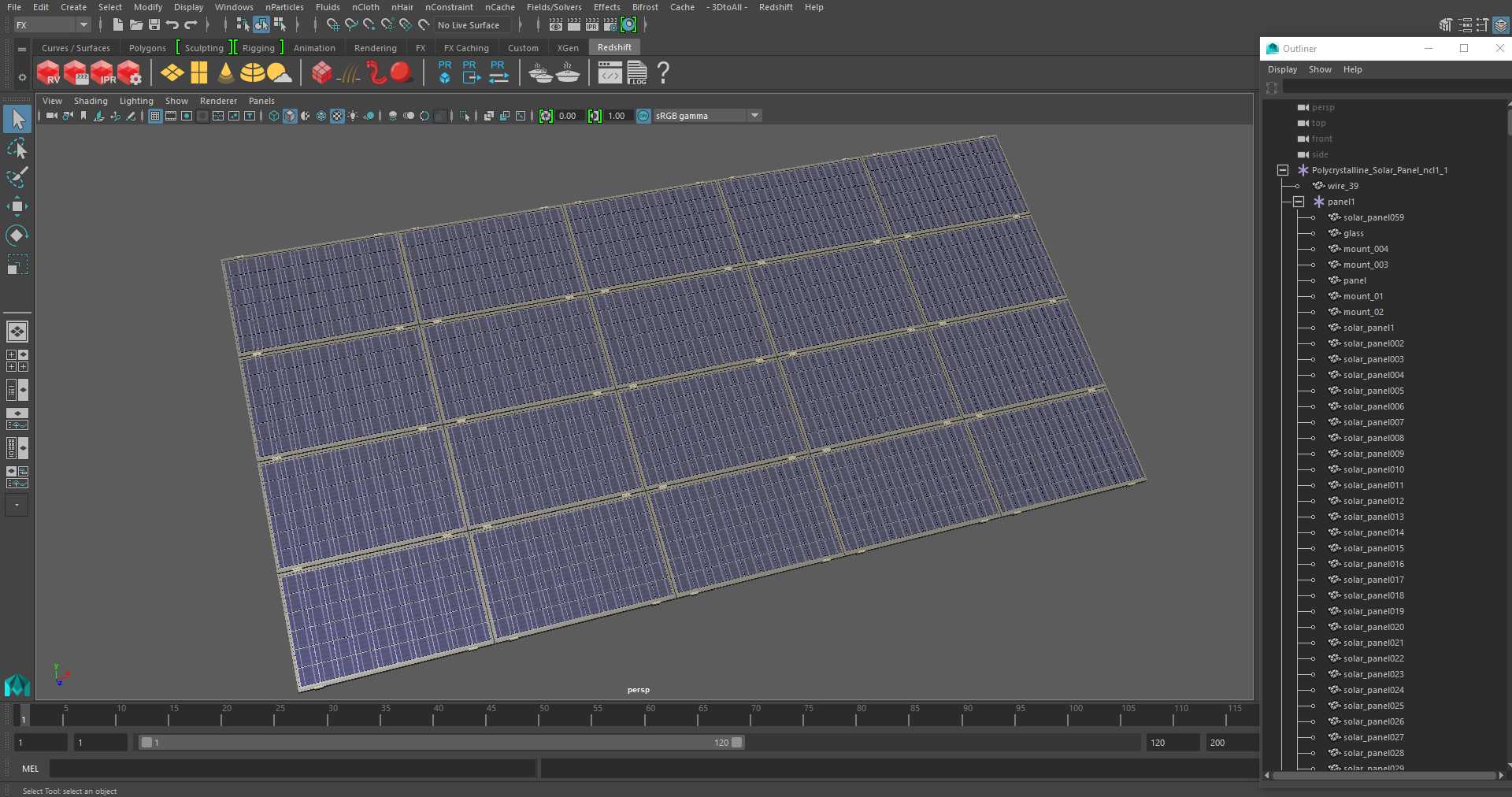This screenshot has height=797, width=1512.
Task: Create Redshift proxy (PR cube) icon
Action: (x=445, y=72)
